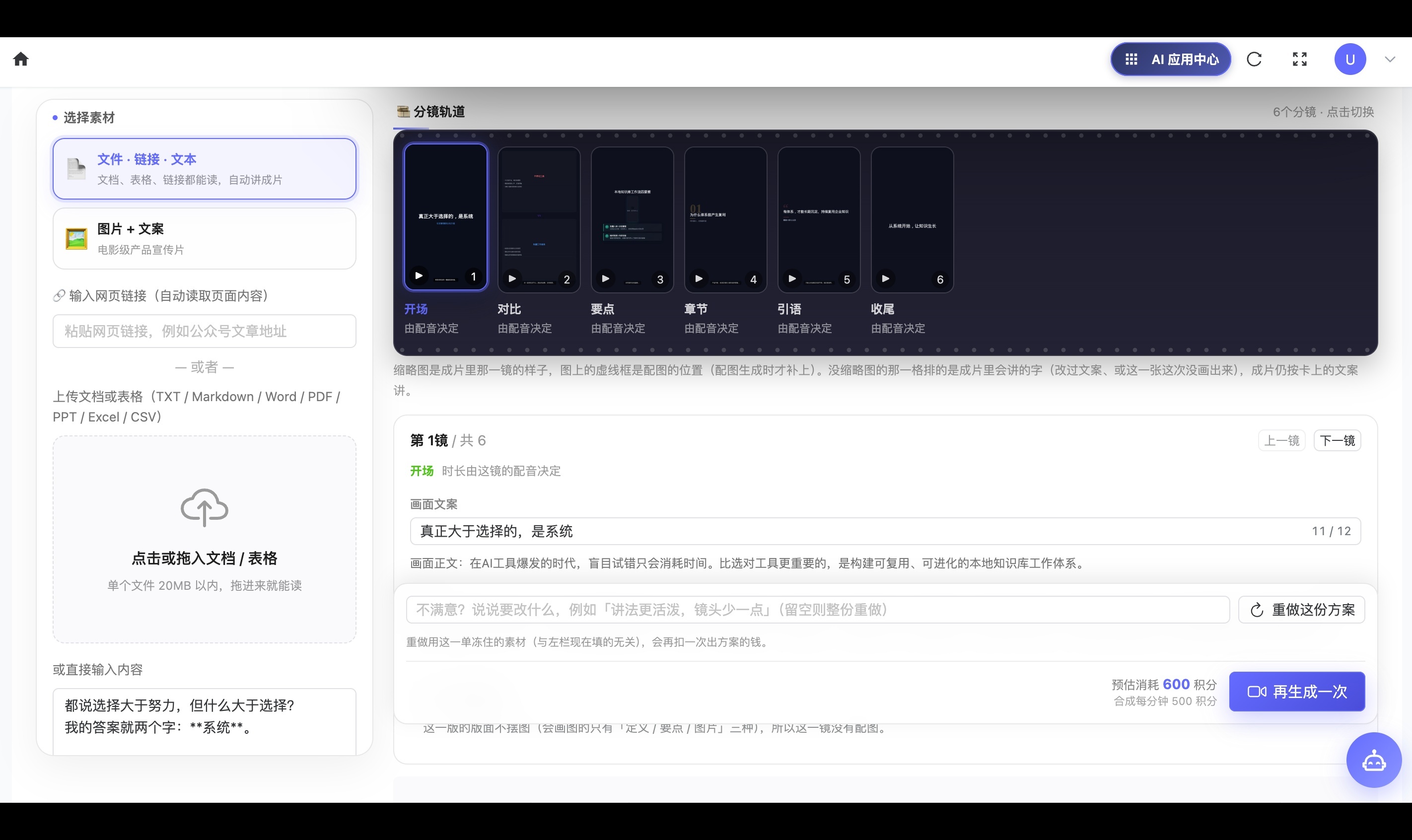Open the chatbot assistant floating icon

point(1374,760)
